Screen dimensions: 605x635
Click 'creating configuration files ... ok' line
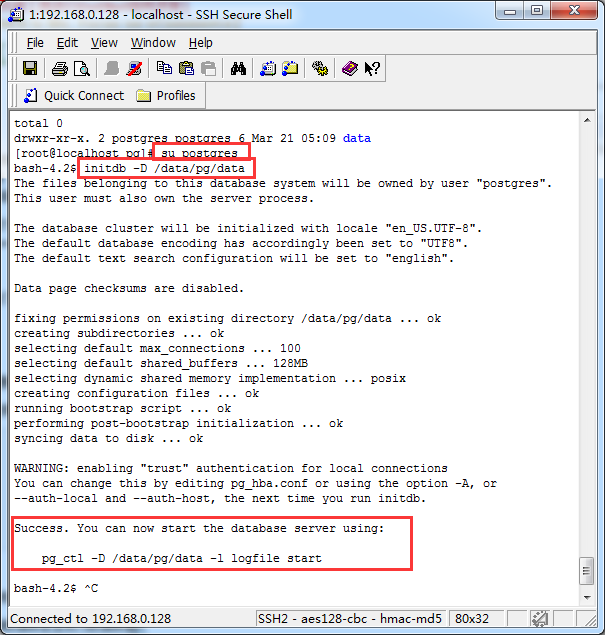point(136,393)
